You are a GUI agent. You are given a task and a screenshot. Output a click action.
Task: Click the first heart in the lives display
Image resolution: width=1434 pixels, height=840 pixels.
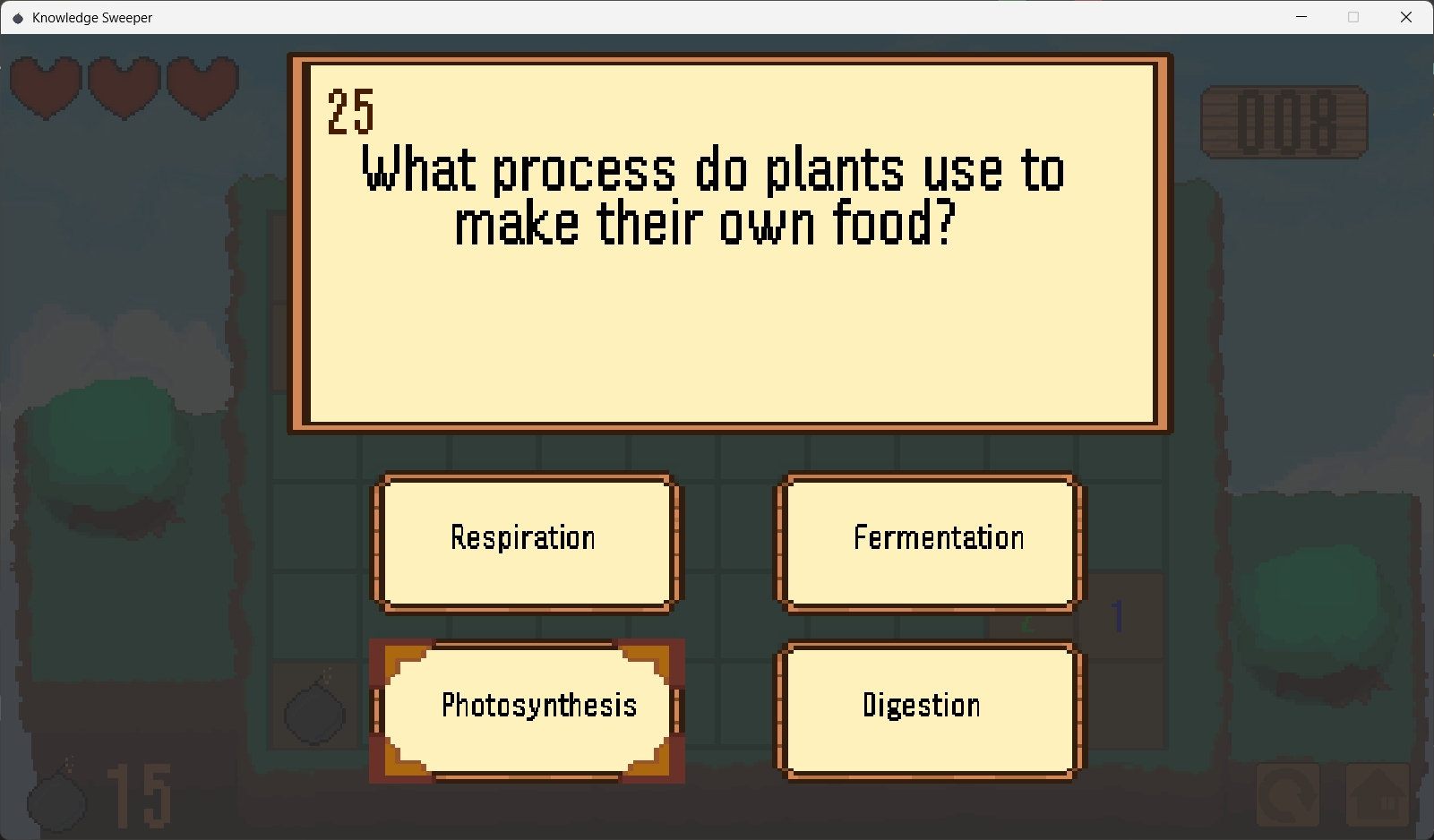(46, 85)
